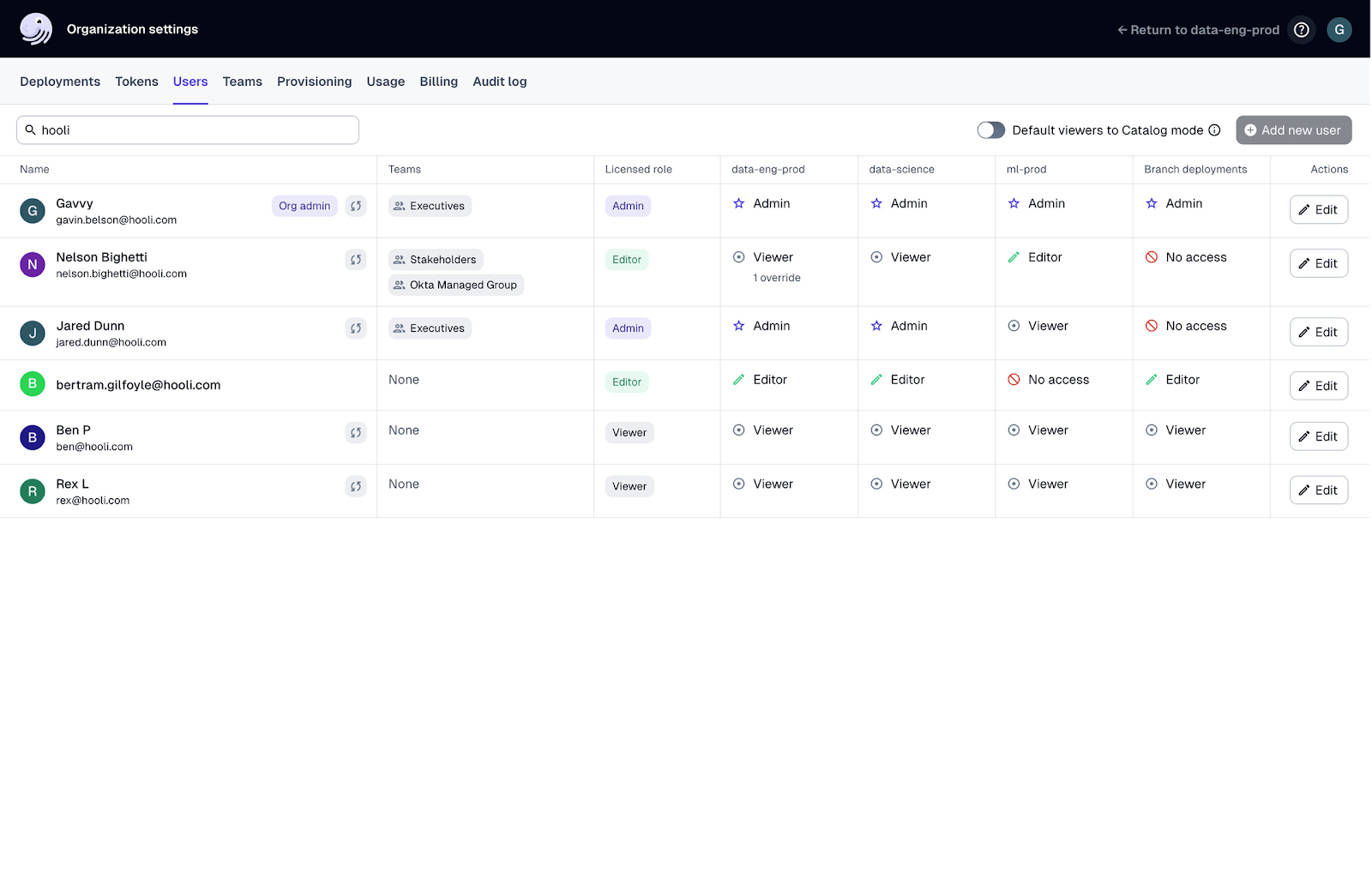Click the Licensed role column header
Image resolution: width=1372 pixels, height=896 pixels.
tap(639, 170)
